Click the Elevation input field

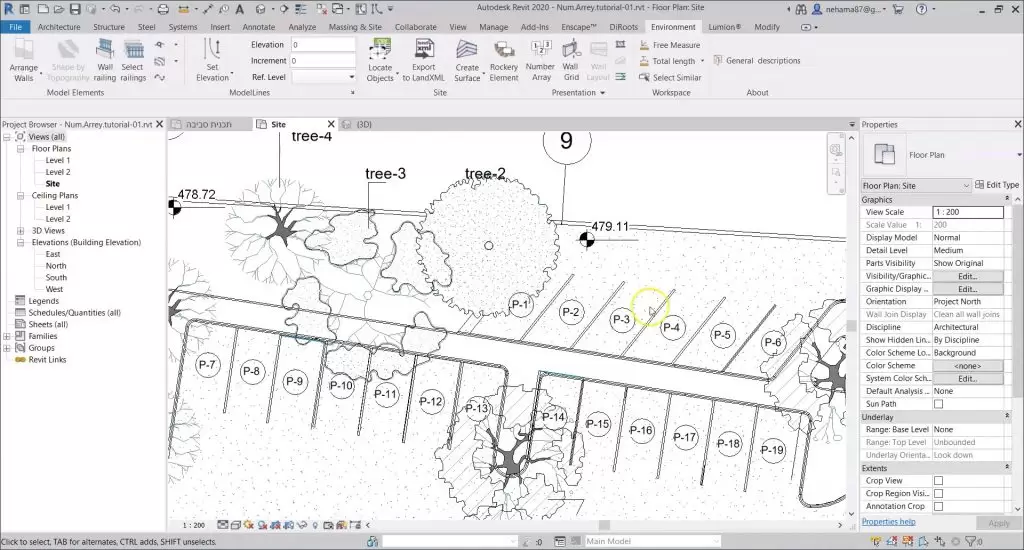[322, 45]
